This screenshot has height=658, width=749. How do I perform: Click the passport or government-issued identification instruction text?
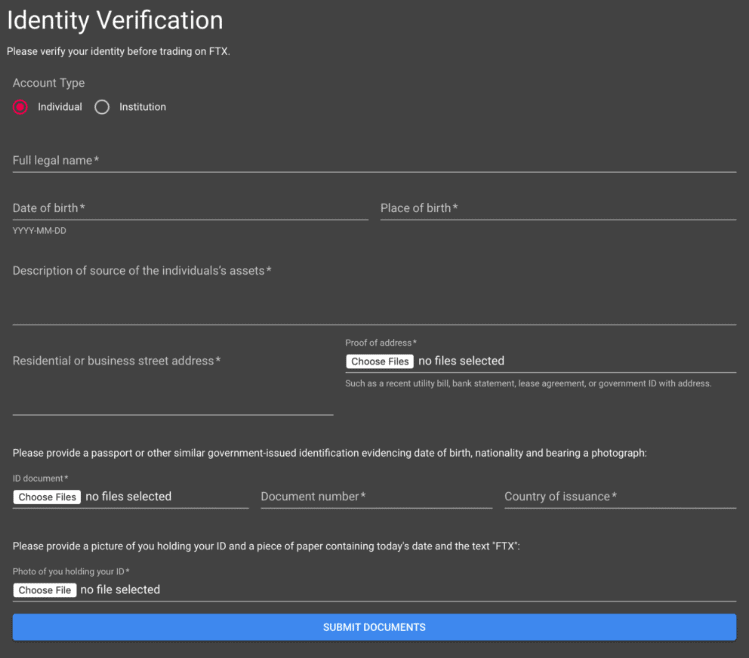330,453
